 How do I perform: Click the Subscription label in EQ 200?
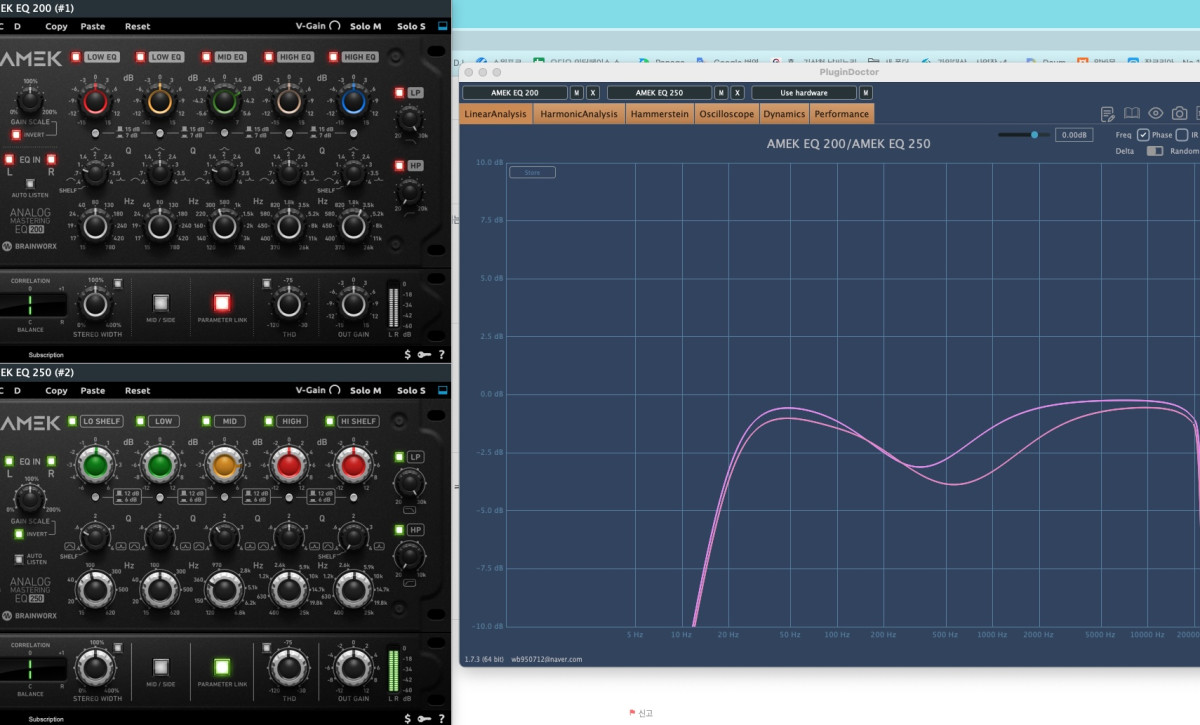click(46, 354)
